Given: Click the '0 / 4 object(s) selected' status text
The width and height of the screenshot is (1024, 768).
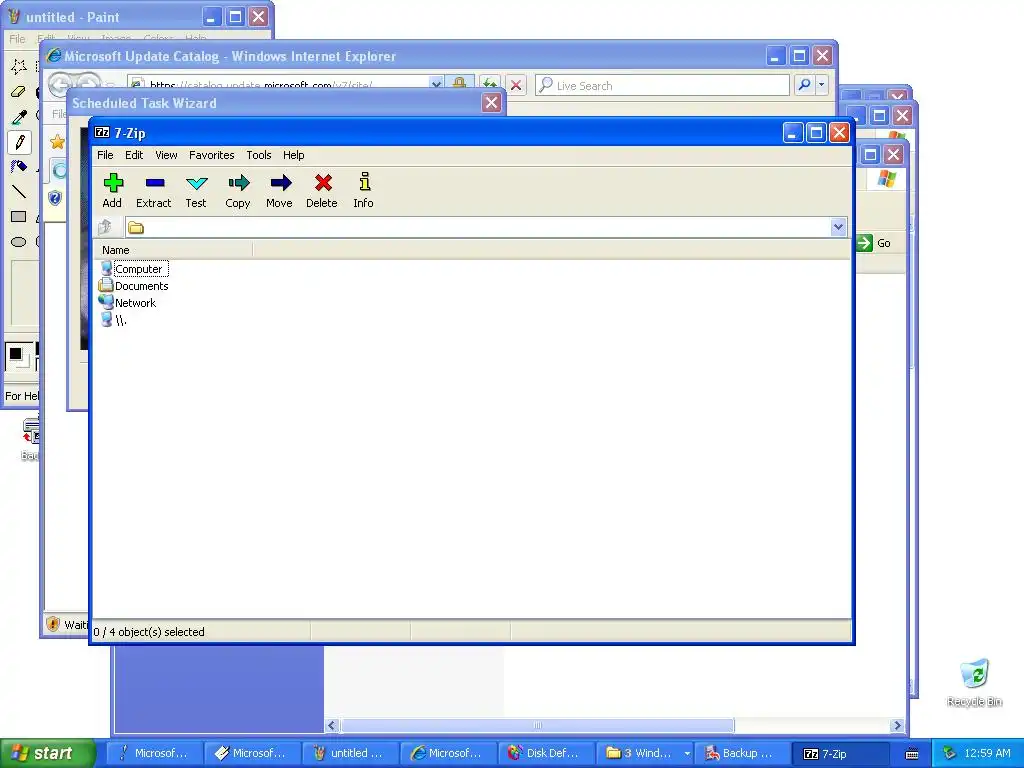Looking at the screenshot, I should tap(149, 632).
